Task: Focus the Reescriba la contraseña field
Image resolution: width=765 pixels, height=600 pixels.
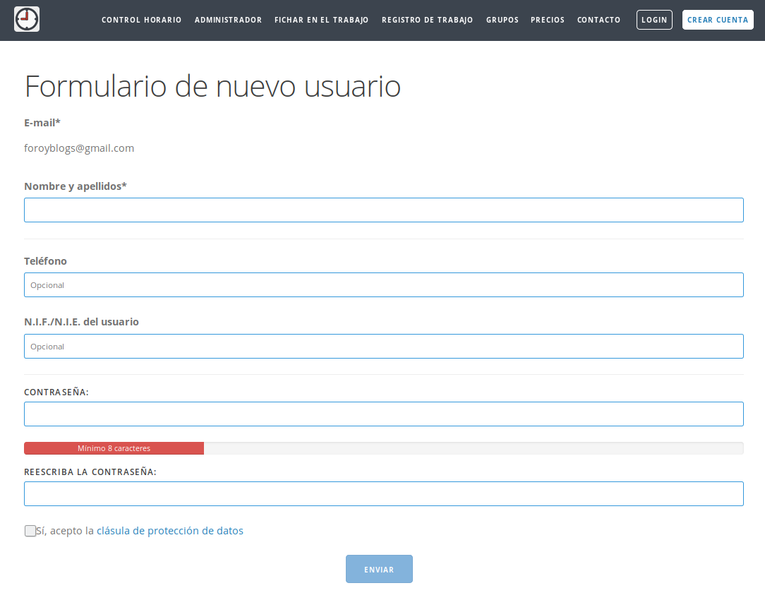Action: 383,494
